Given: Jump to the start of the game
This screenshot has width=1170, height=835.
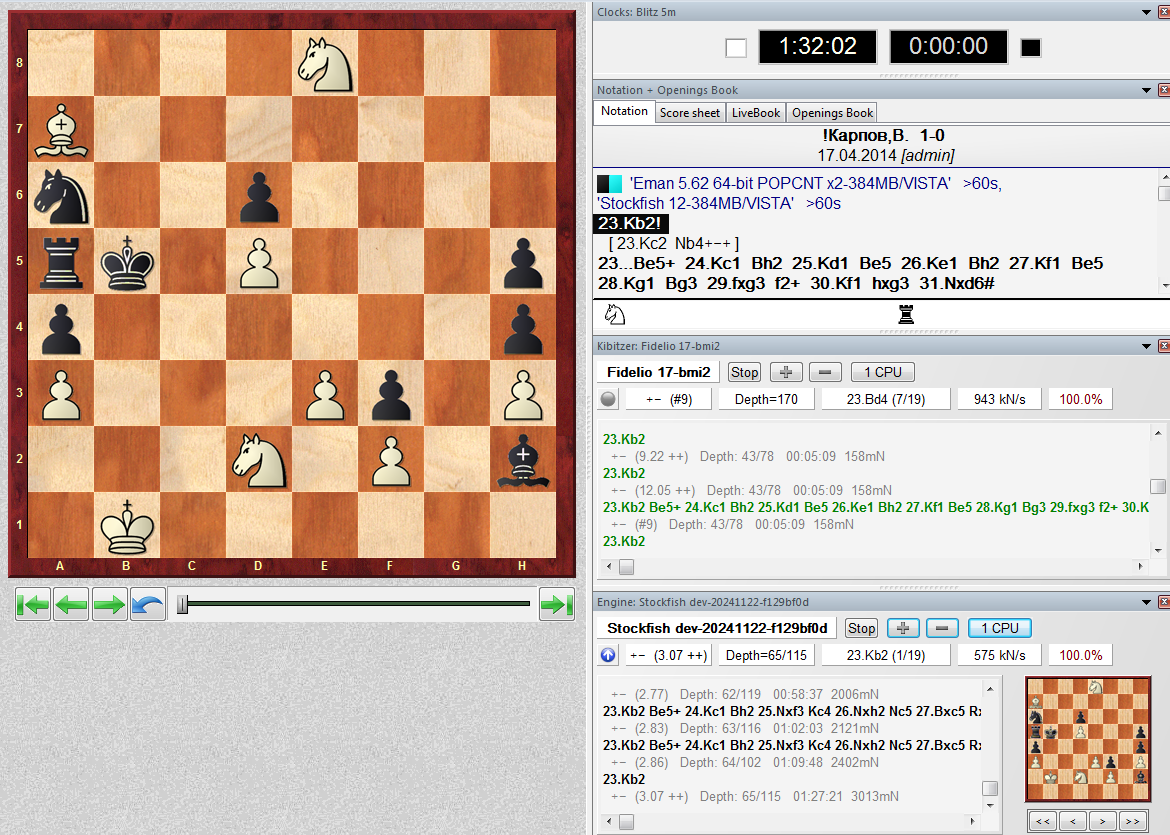Looking at the screenshot, I should tap(32, 605).
